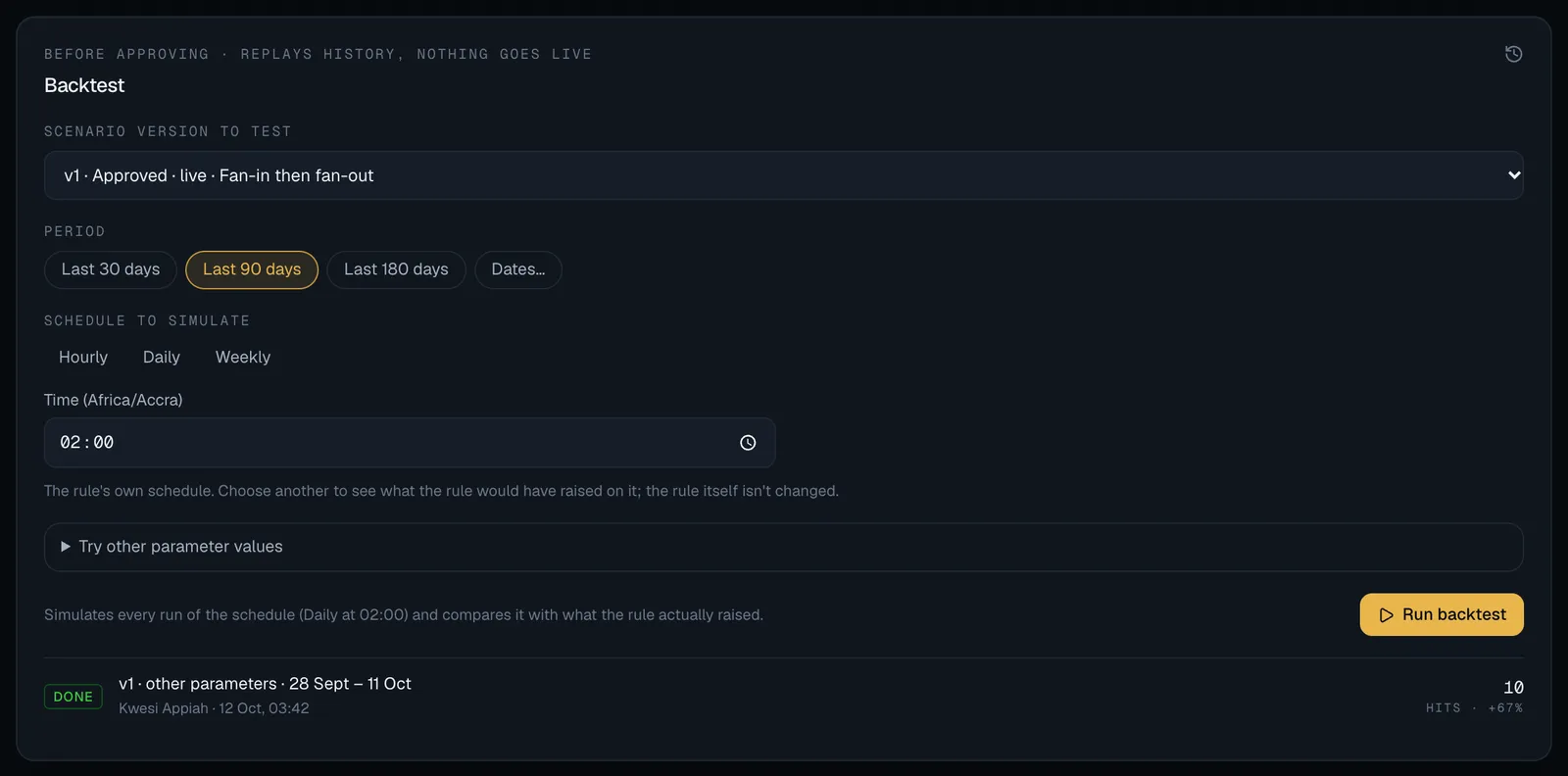Viewport: 1568px width, 776px height.
Task: Click Kwesi Appiah · 12 Oct, 03:42
Action: (214, 708)
